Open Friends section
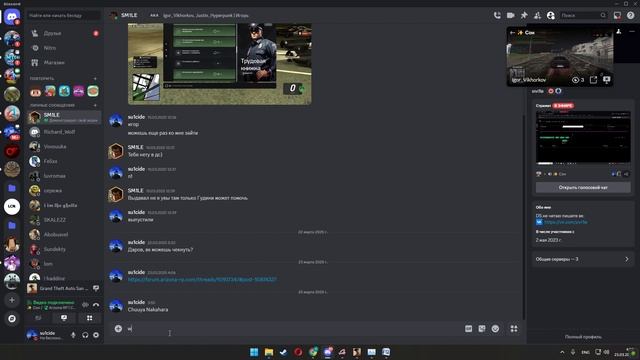Viewport: 640px width, 360px height. coord(64,33)
